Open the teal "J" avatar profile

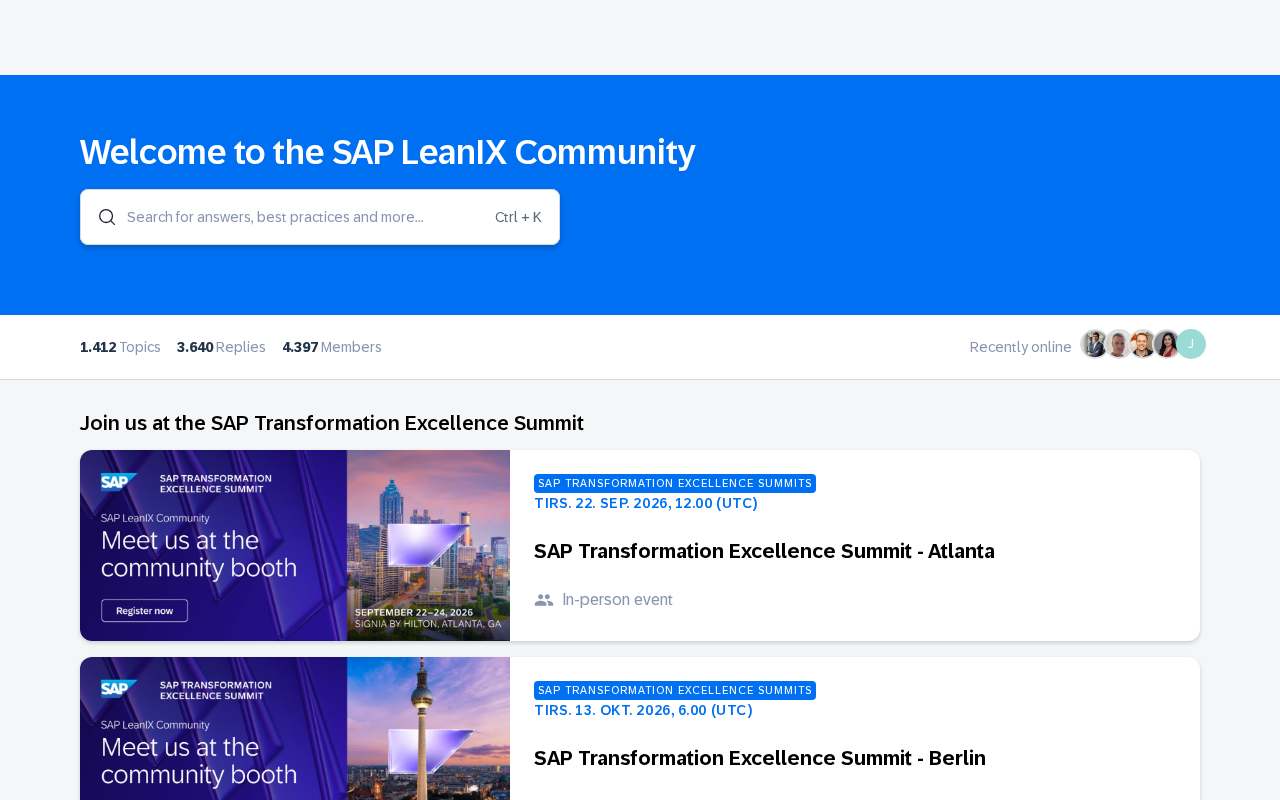pyautogui.click(x=1191, y=344)
